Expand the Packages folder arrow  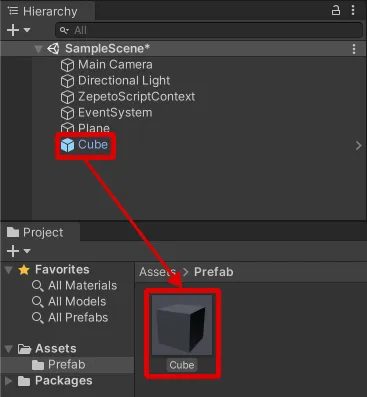(9, 381)
